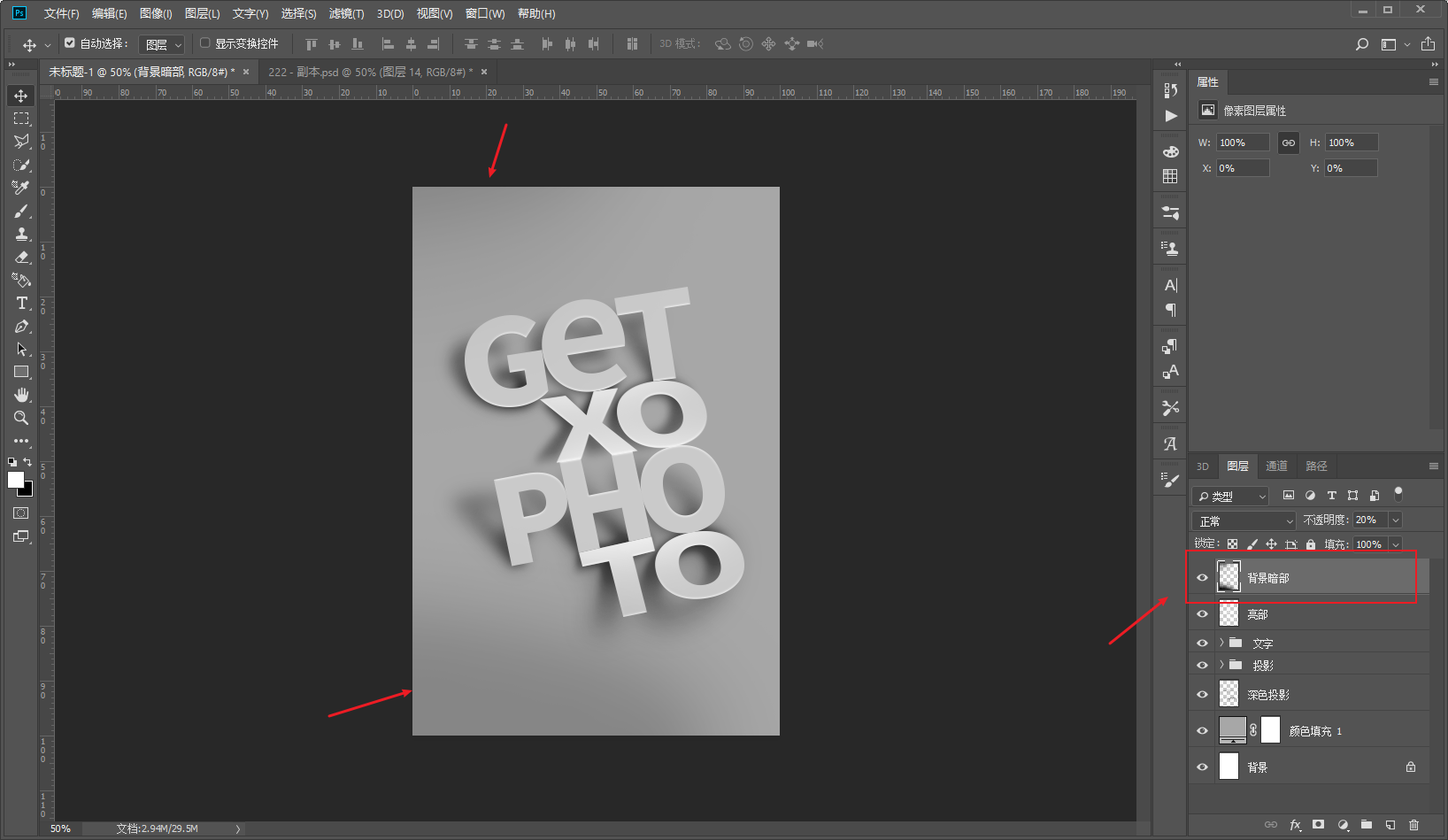Image resolution: width=1448 pixels, height=840 pixels.
Task: Click the delete layer trash icon
Action: 1413,825
